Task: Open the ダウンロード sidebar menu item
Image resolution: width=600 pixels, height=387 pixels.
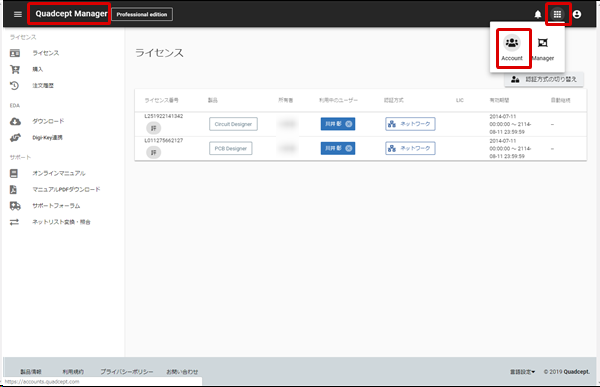Action: pyautogui.click(x=48, y=121)
